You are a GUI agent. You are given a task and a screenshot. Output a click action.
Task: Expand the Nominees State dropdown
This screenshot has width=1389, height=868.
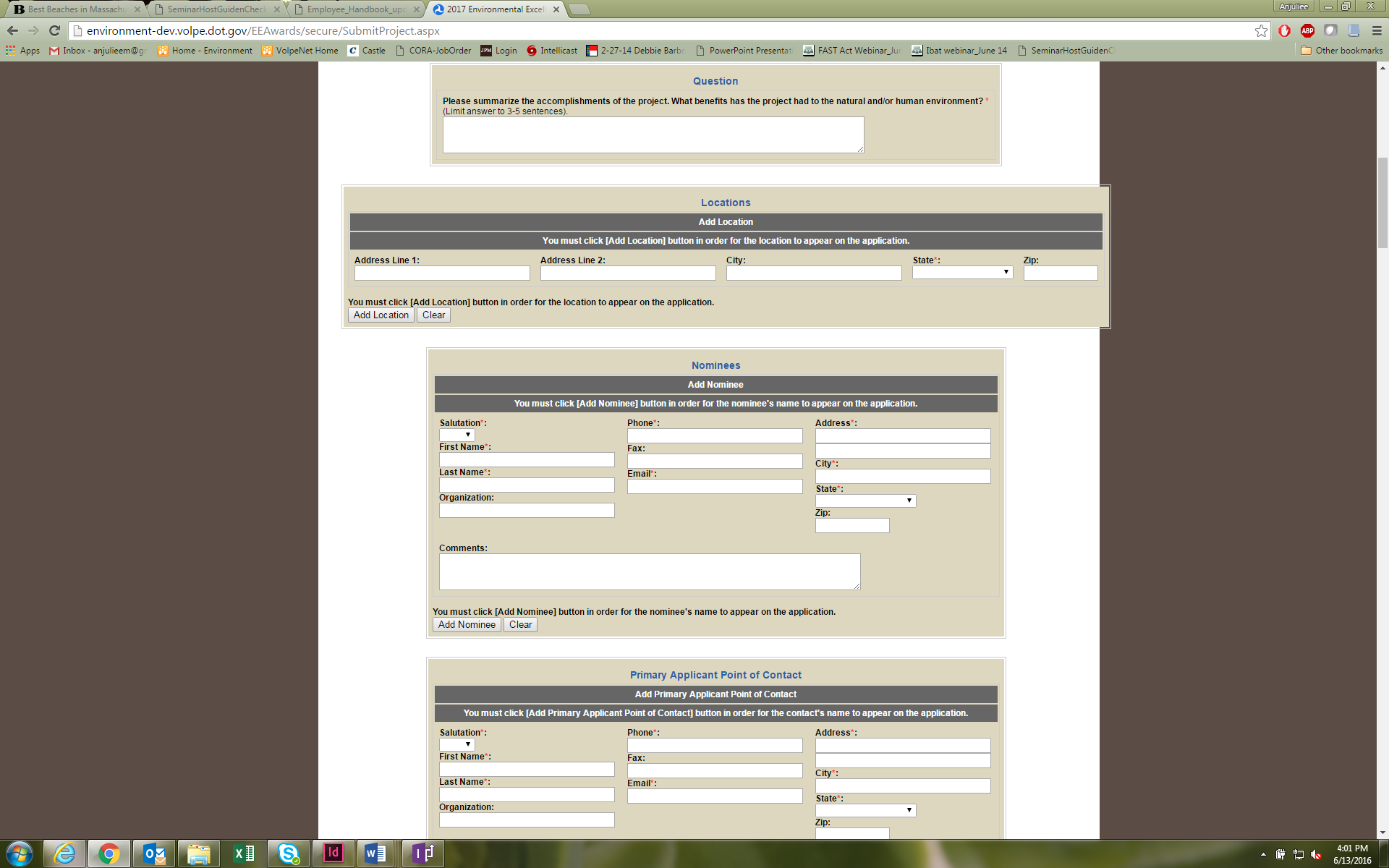coord(865,501)
